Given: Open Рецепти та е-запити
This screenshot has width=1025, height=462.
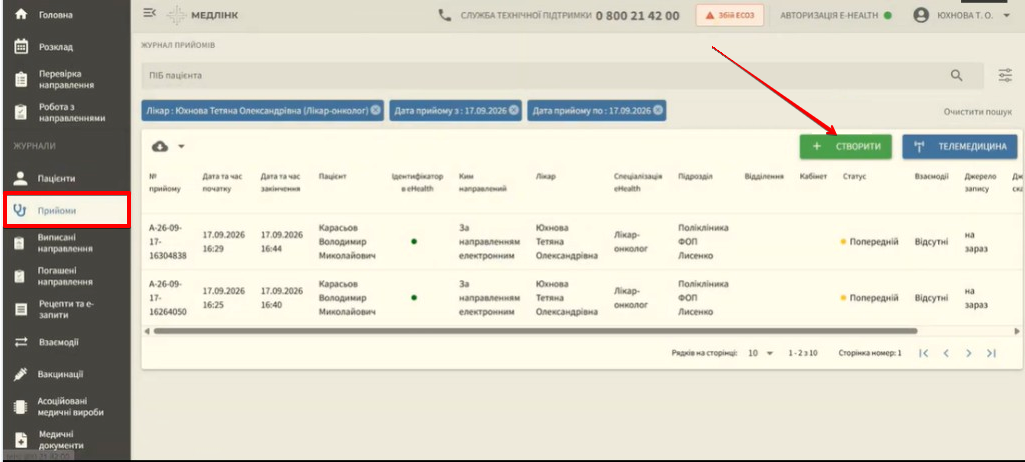Looking at the screenshot, I should point(65,309).
